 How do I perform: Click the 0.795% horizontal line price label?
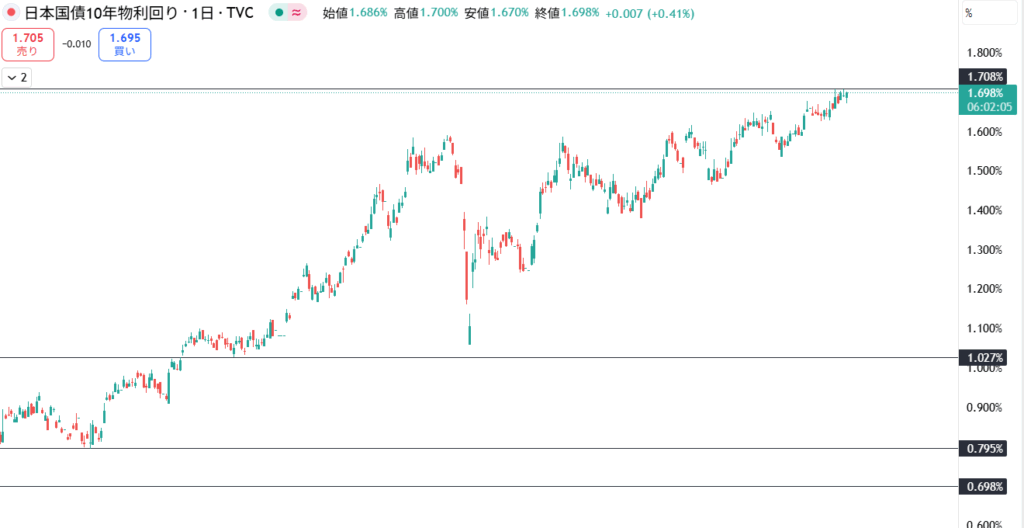(985, 448)
